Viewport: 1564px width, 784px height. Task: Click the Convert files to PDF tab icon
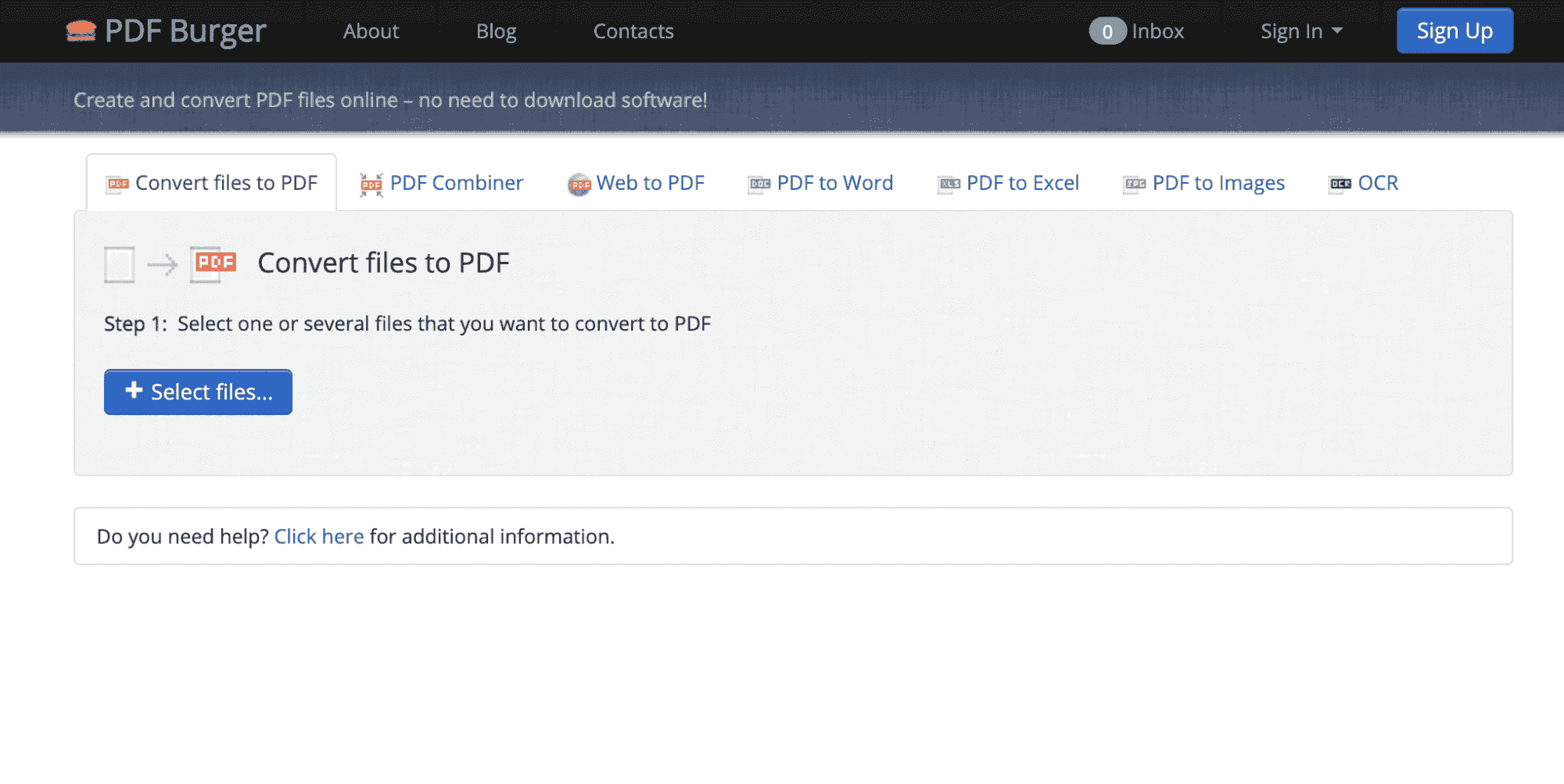pos(118,184)
